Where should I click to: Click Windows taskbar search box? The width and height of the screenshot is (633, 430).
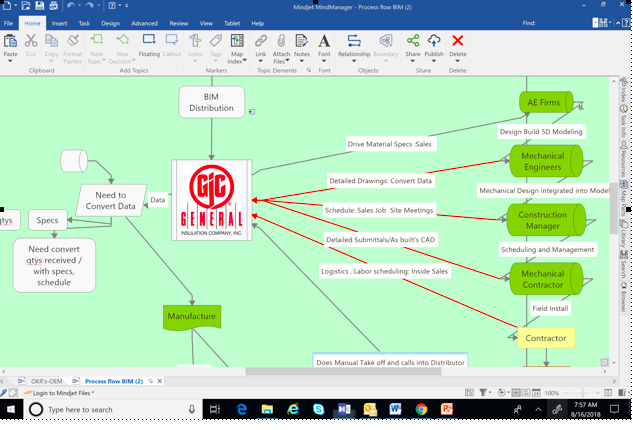pyautogui.click(x=112, y=409)
